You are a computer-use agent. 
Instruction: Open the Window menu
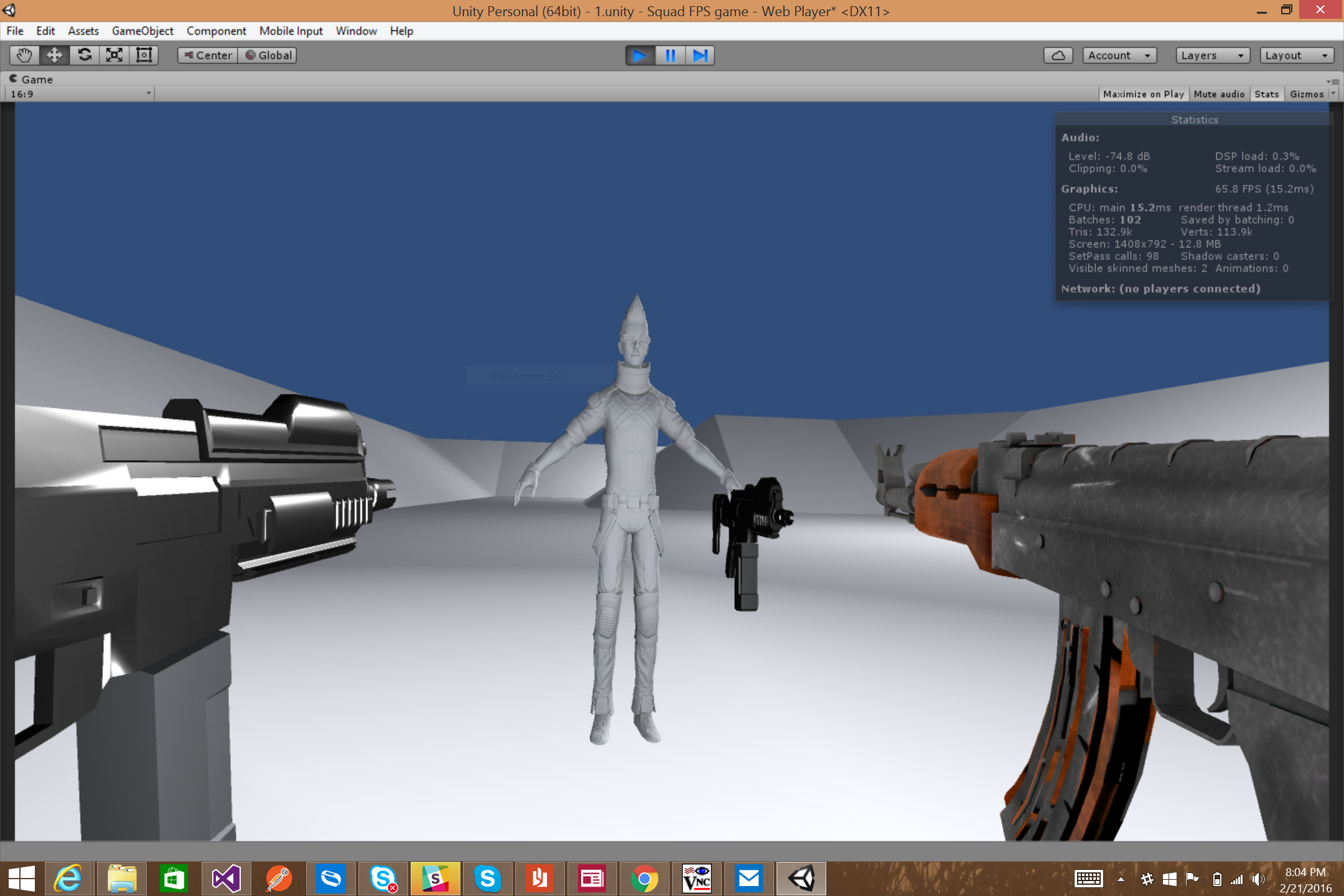coord(356,30)
